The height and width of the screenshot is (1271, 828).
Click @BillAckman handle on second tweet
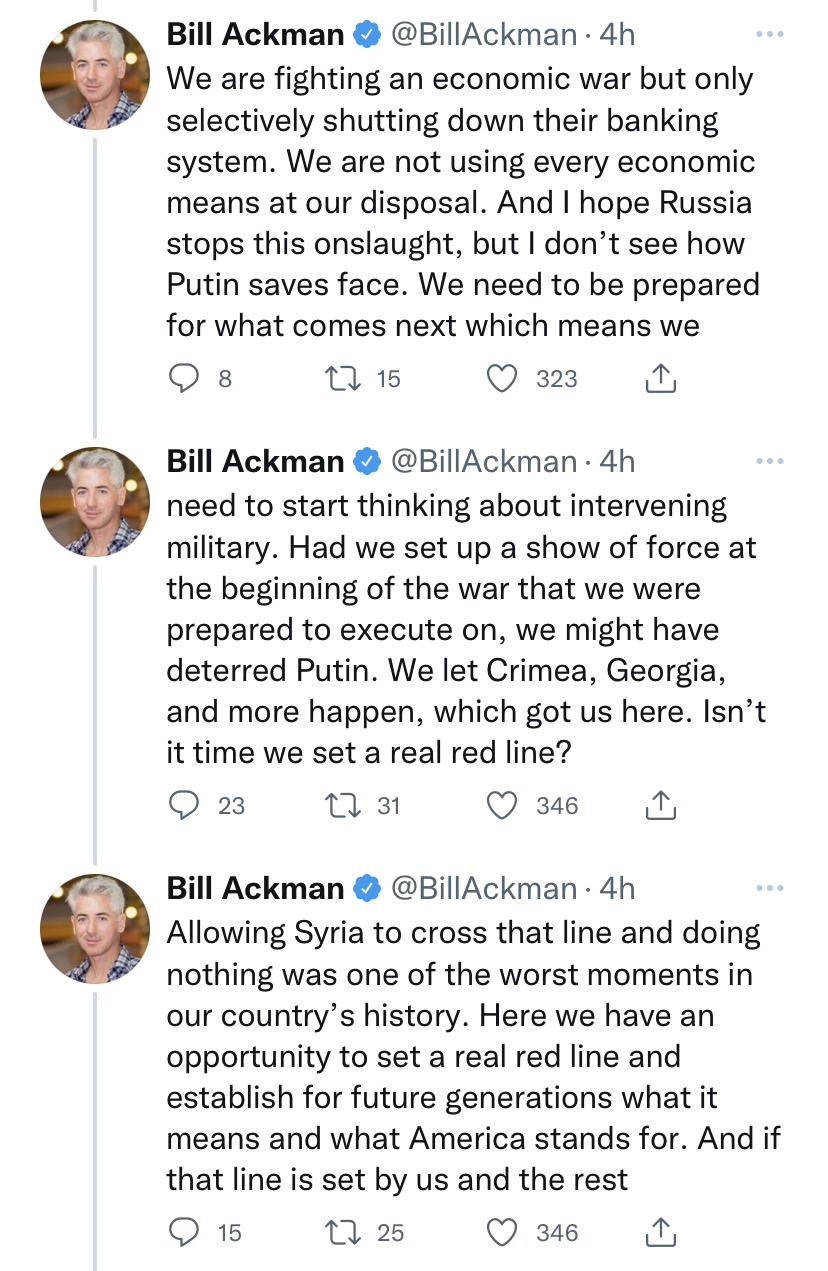(483, 461)
